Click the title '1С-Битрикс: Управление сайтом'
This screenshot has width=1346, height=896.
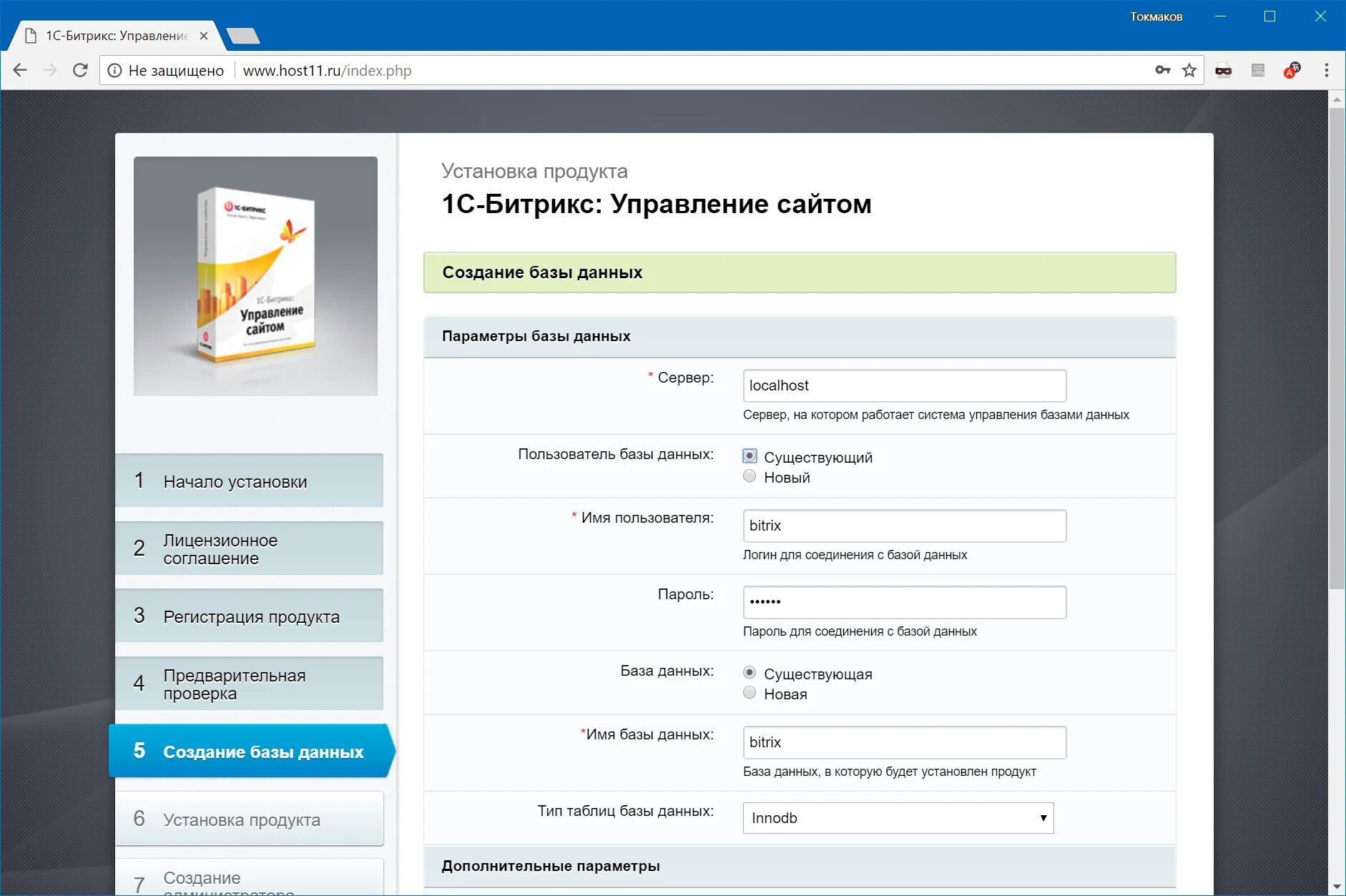[x=657, y=204]
